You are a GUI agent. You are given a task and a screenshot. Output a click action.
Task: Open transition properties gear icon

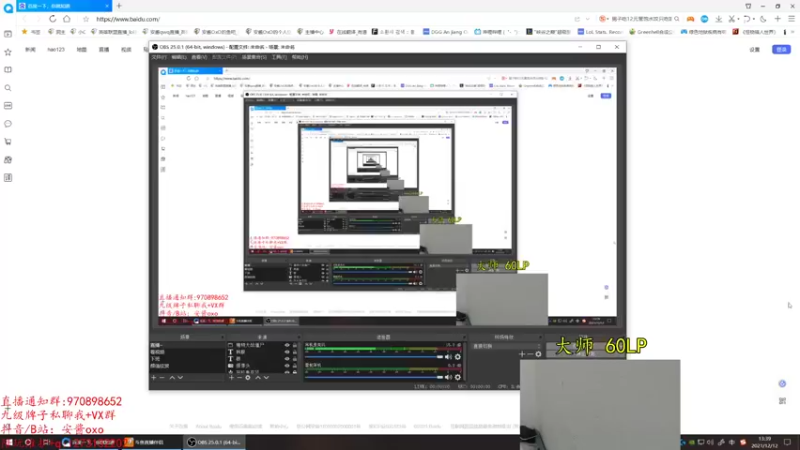538,354
